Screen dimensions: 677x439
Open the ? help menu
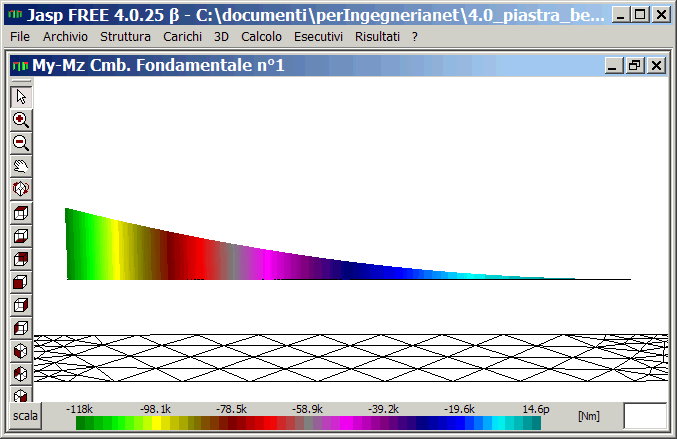414,37
